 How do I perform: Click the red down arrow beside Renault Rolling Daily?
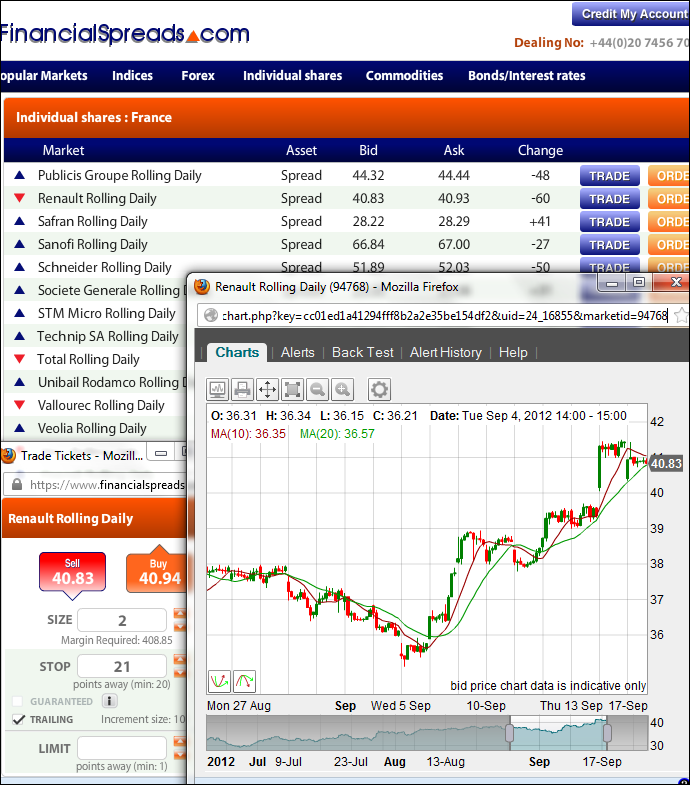(20, 198)
